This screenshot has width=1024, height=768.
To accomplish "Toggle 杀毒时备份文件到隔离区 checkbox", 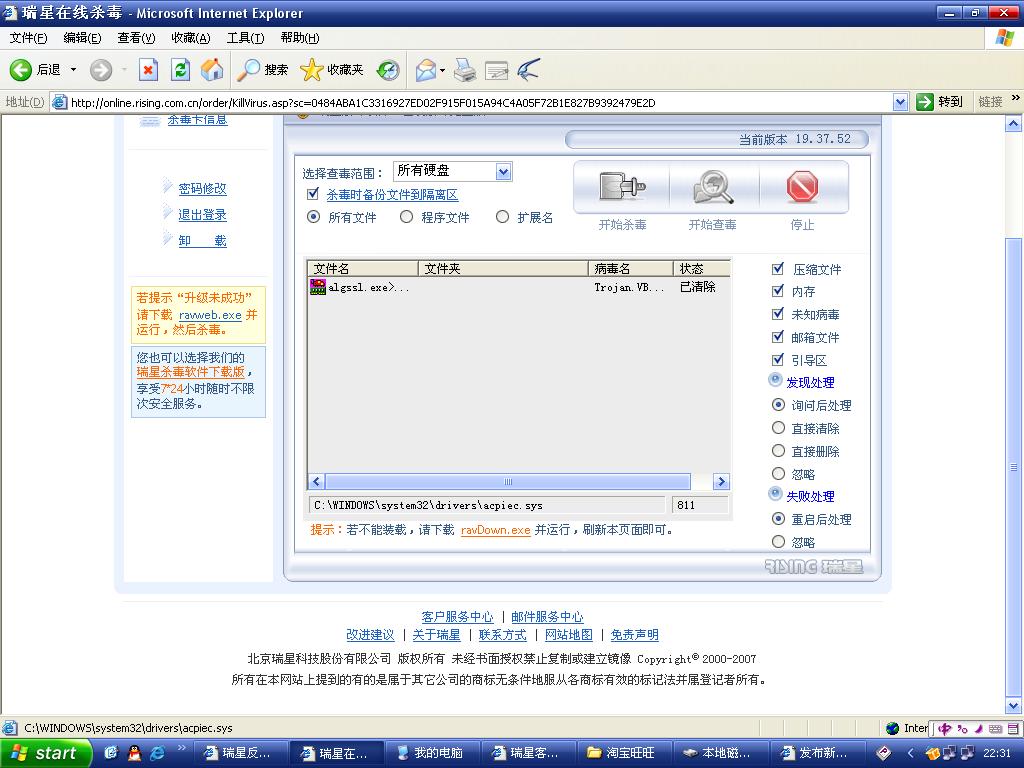I will (x=313, y=193).
